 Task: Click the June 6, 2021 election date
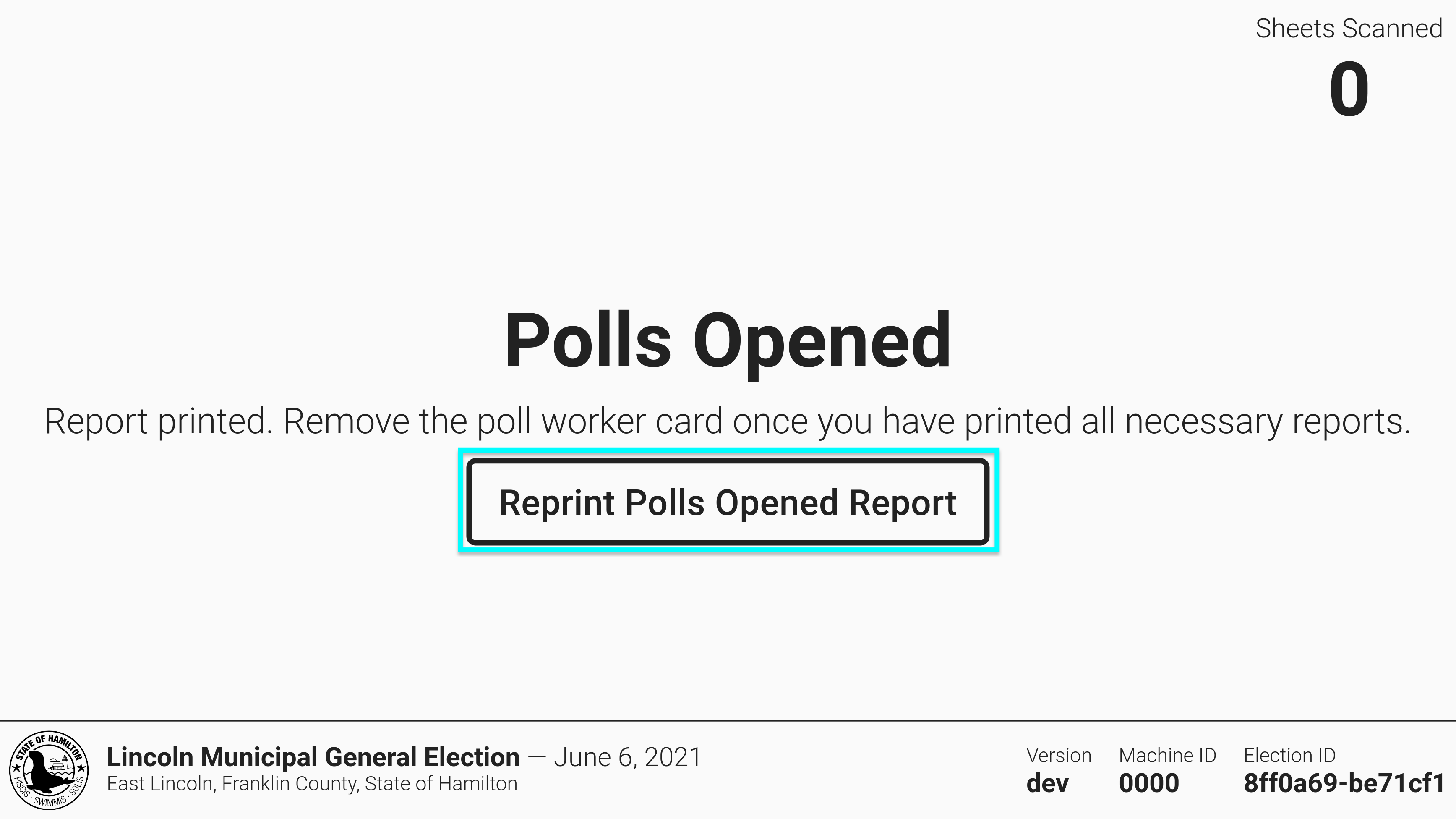[x=627, y=757]
